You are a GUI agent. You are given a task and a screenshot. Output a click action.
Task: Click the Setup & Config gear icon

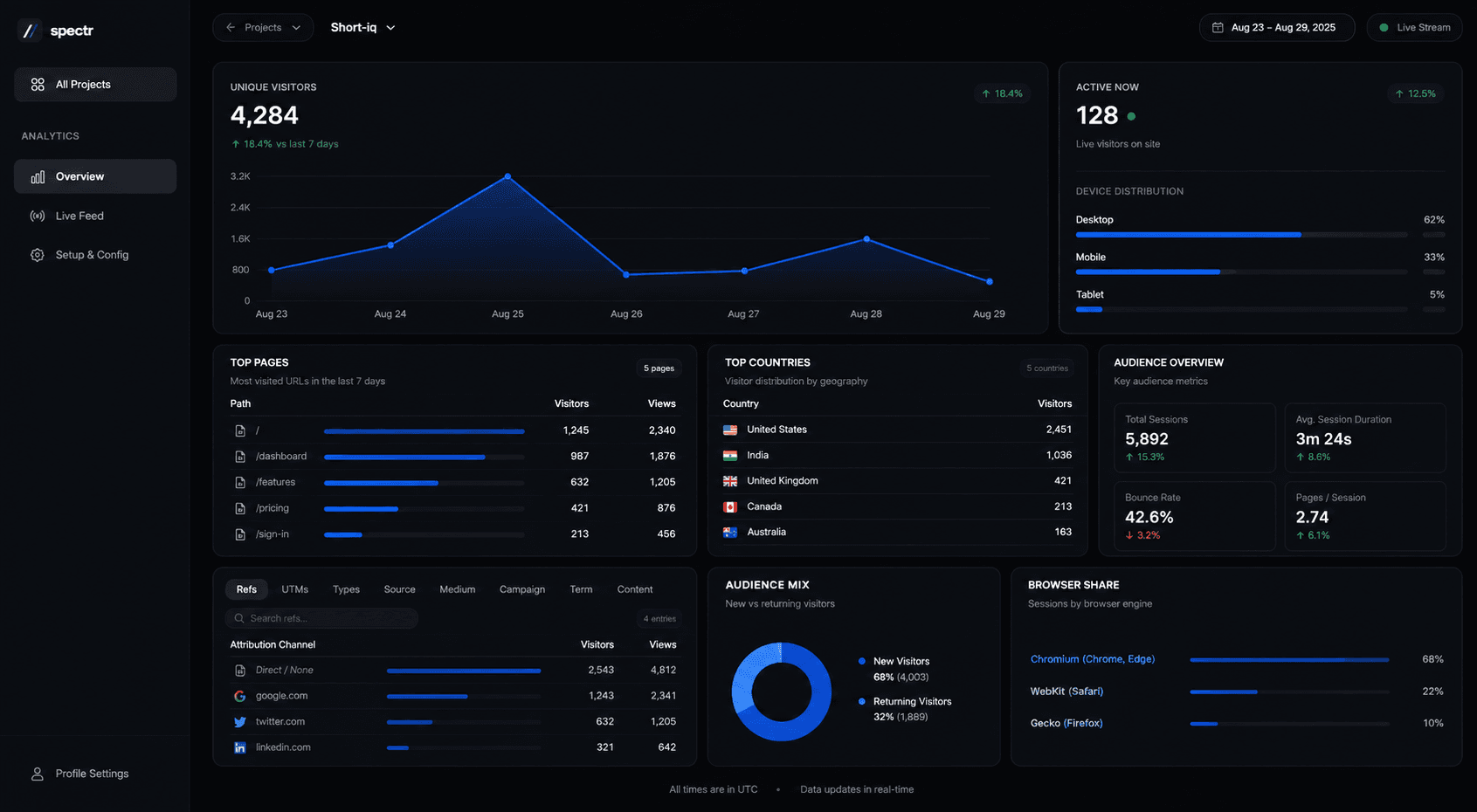tap(38, 255)
